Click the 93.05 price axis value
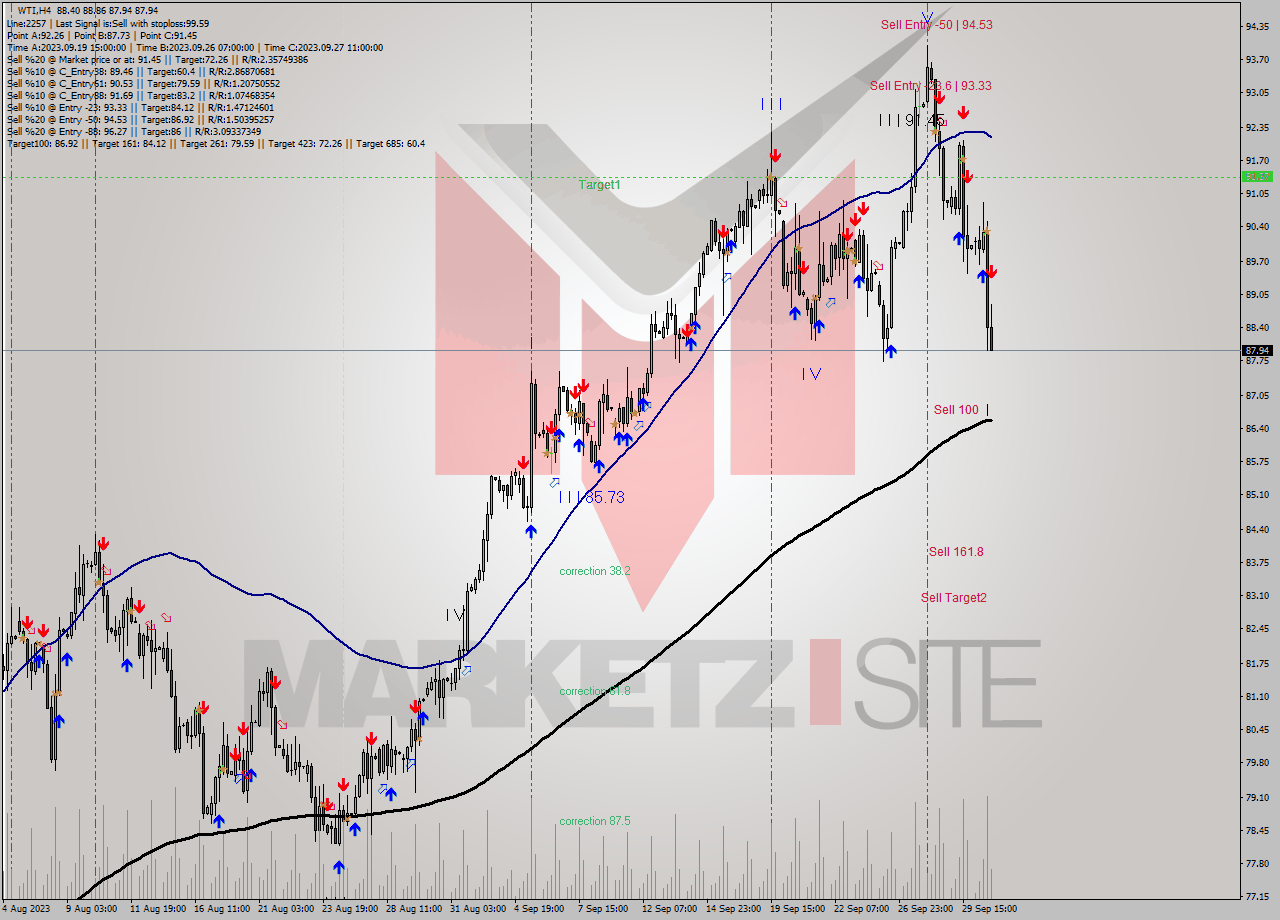This screenshot has height=920, width=1280. coord(1257,93)
